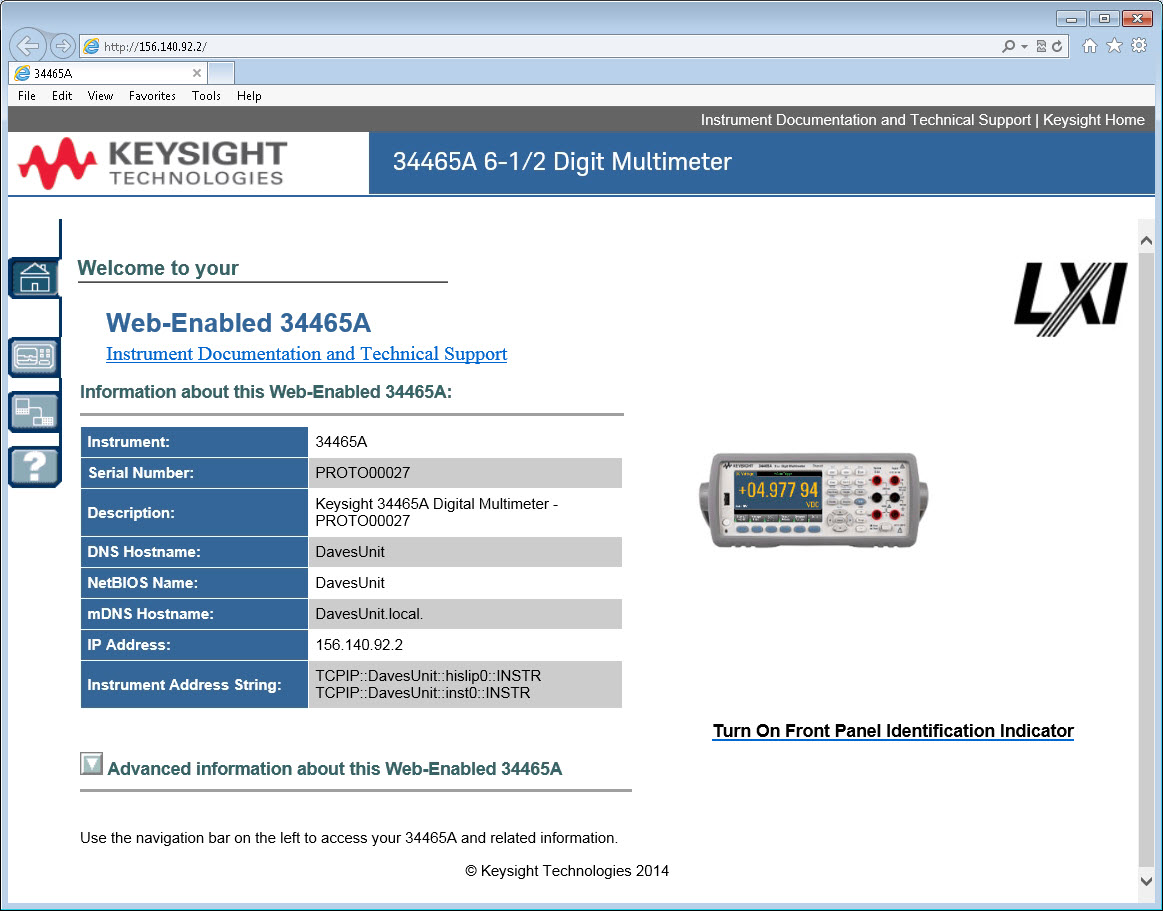Click the browser Back arrow button
The image size is (1163, 911).
27,46
